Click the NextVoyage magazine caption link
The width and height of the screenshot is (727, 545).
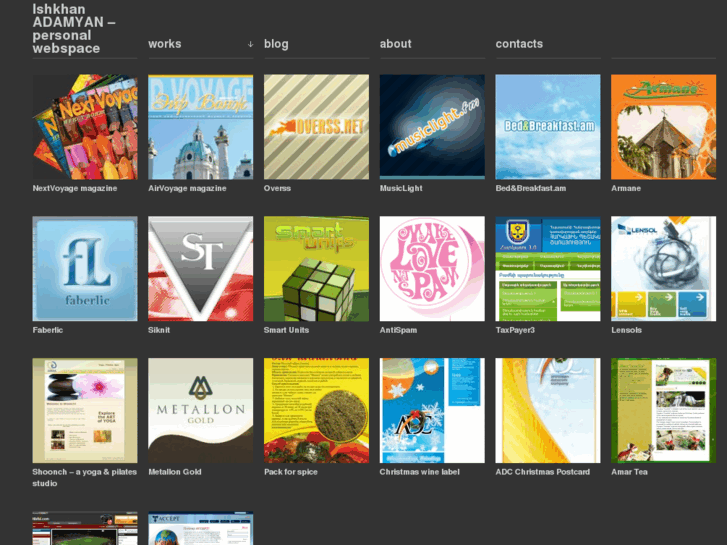point(75,188)
